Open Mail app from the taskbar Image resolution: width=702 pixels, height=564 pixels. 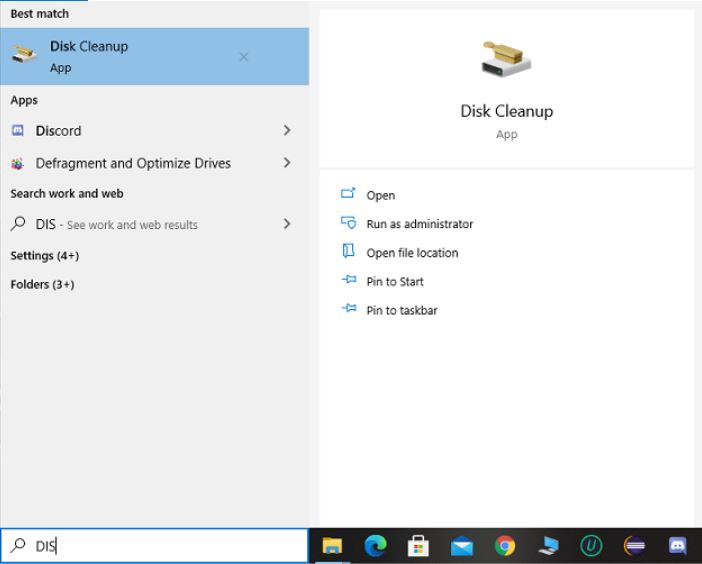pyautogui.click(x=462, y=547)
